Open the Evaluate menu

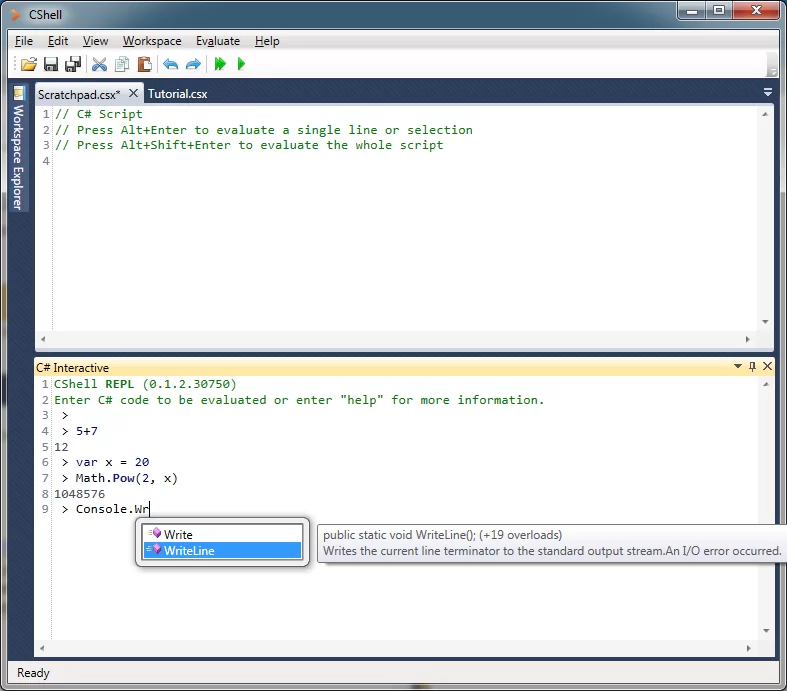pyautogui.click(x=217, y=41)
